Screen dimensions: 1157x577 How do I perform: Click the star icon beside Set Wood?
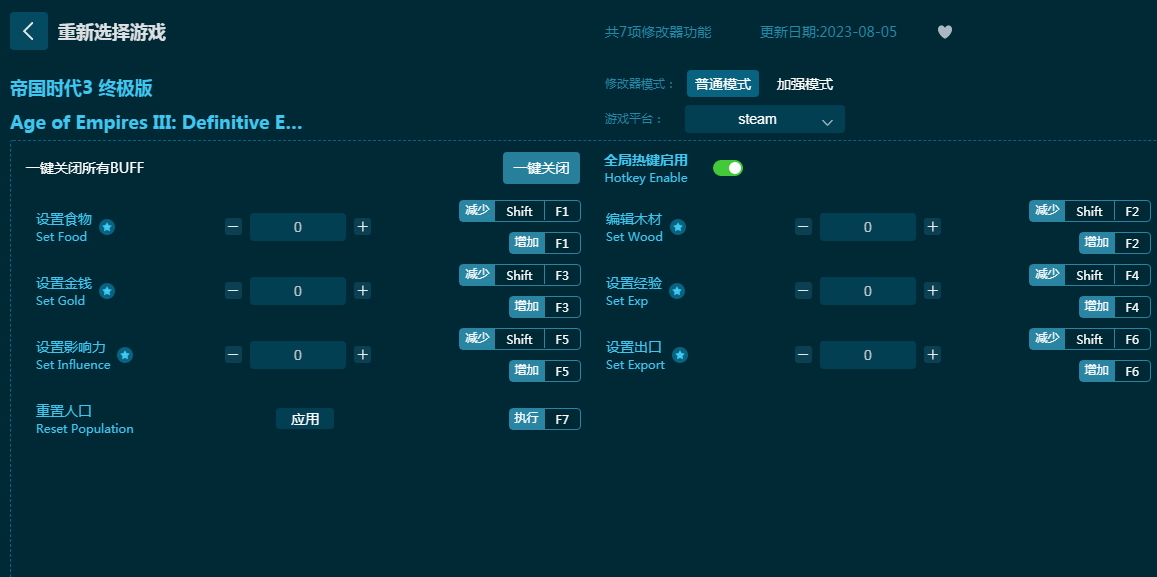click(x=678, y=227)
